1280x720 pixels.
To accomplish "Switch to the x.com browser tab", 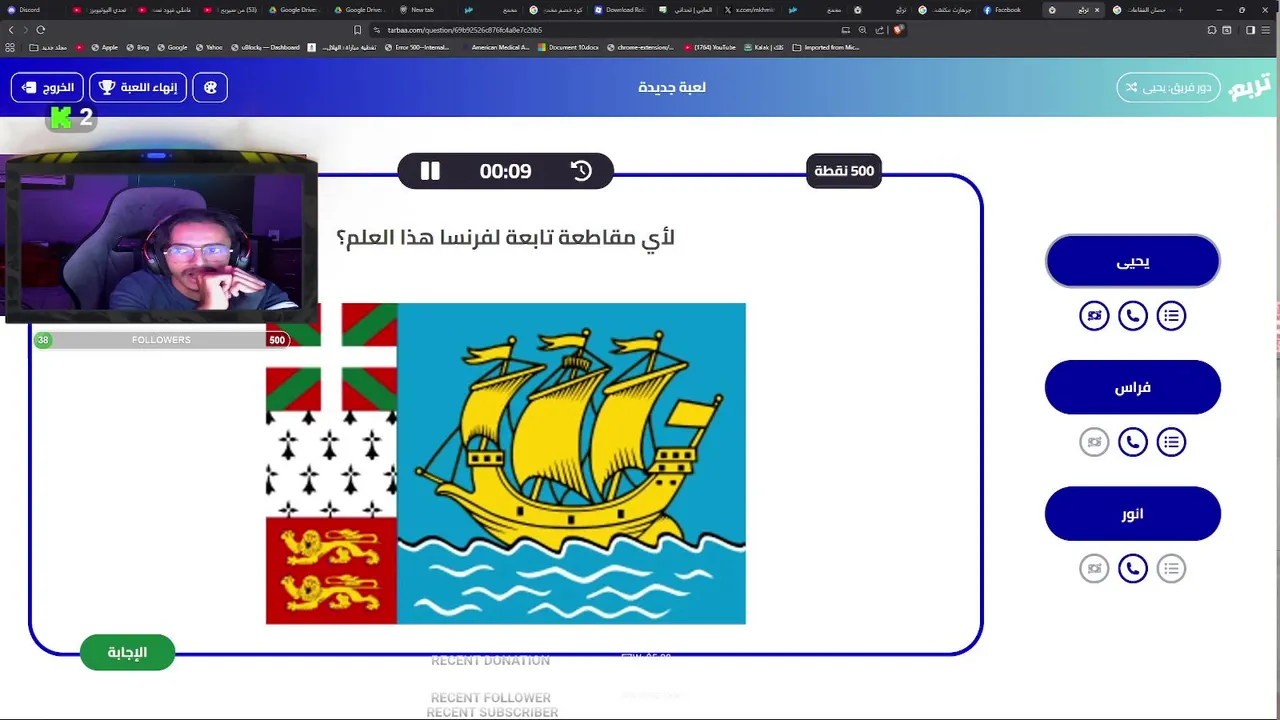I will pos(750,10).
